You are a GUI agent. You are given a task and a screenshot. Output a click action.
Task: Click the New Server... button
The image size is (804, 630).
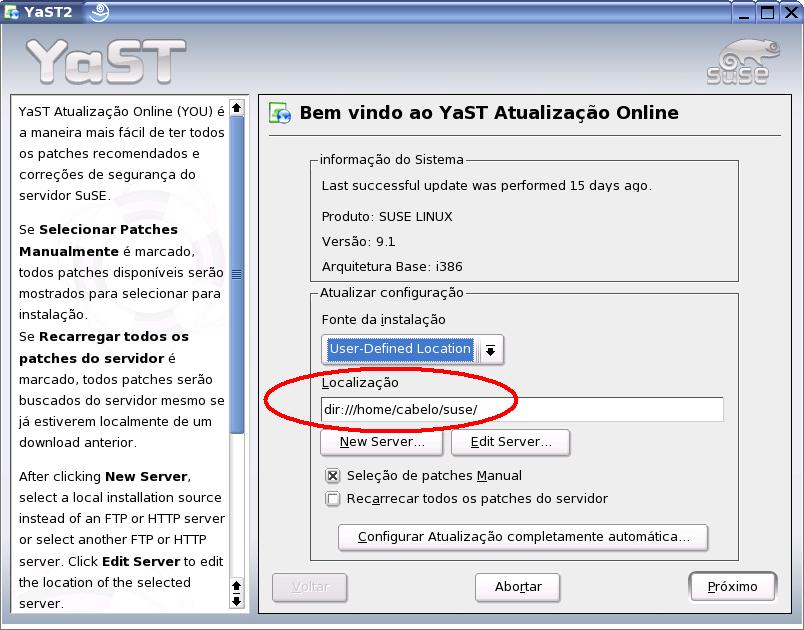[x=381, y=442]
